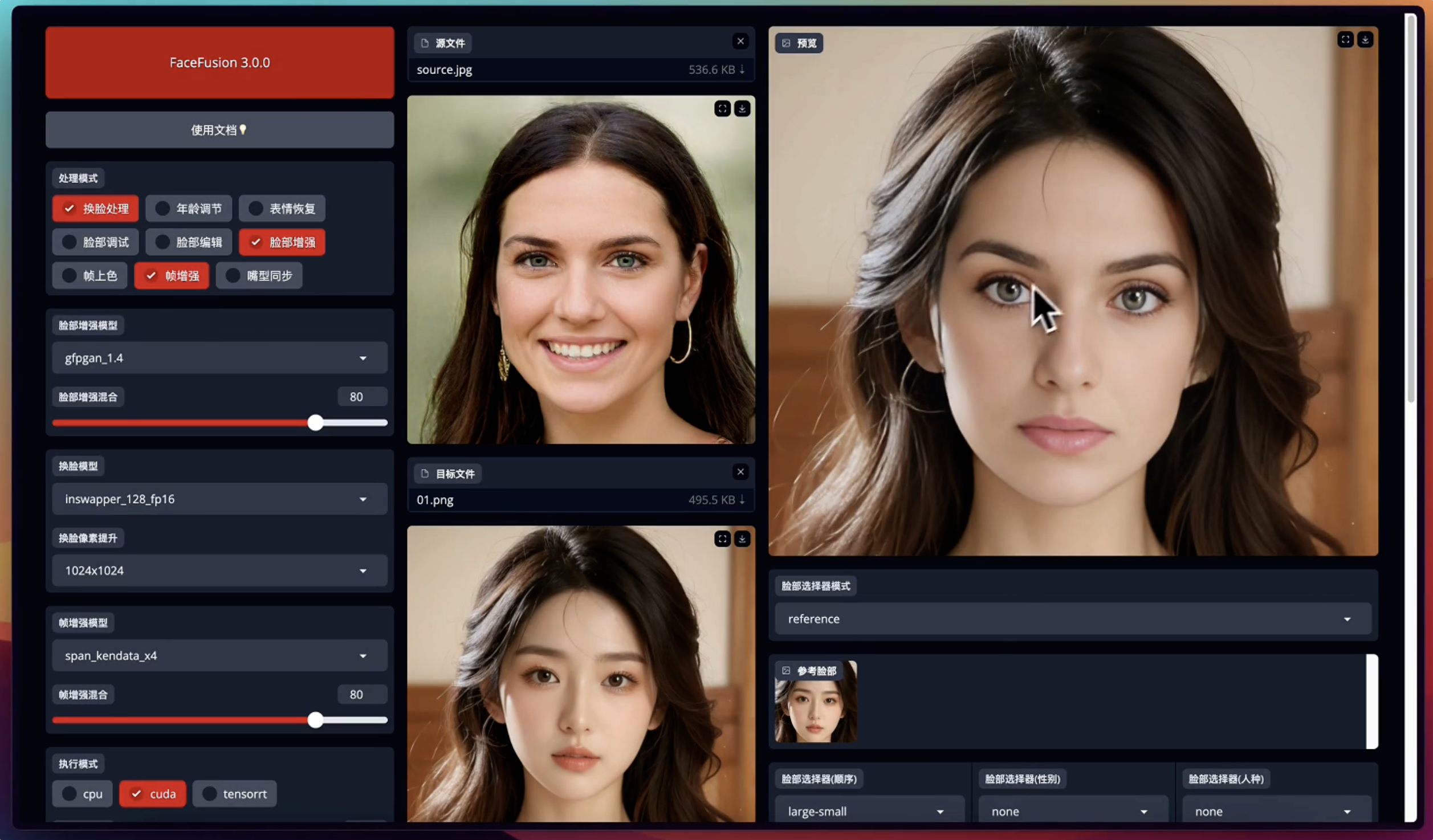Click fullscreen icon on preview panel
The width and height of the screenshot is (1433, 840).
click(x=1345, y=39)
